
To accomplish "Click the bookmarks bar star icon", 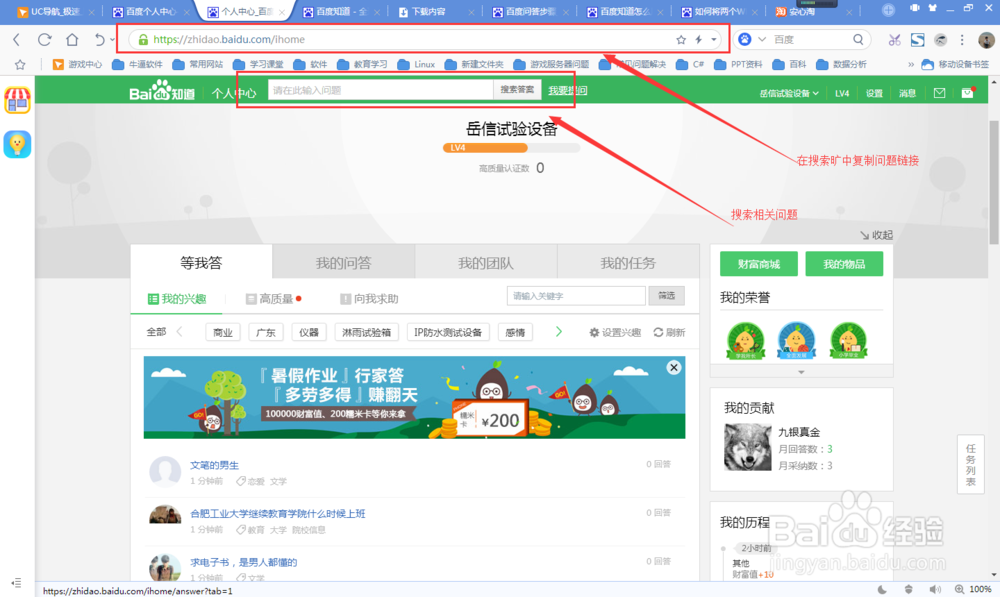I will (x=20, y=64).
